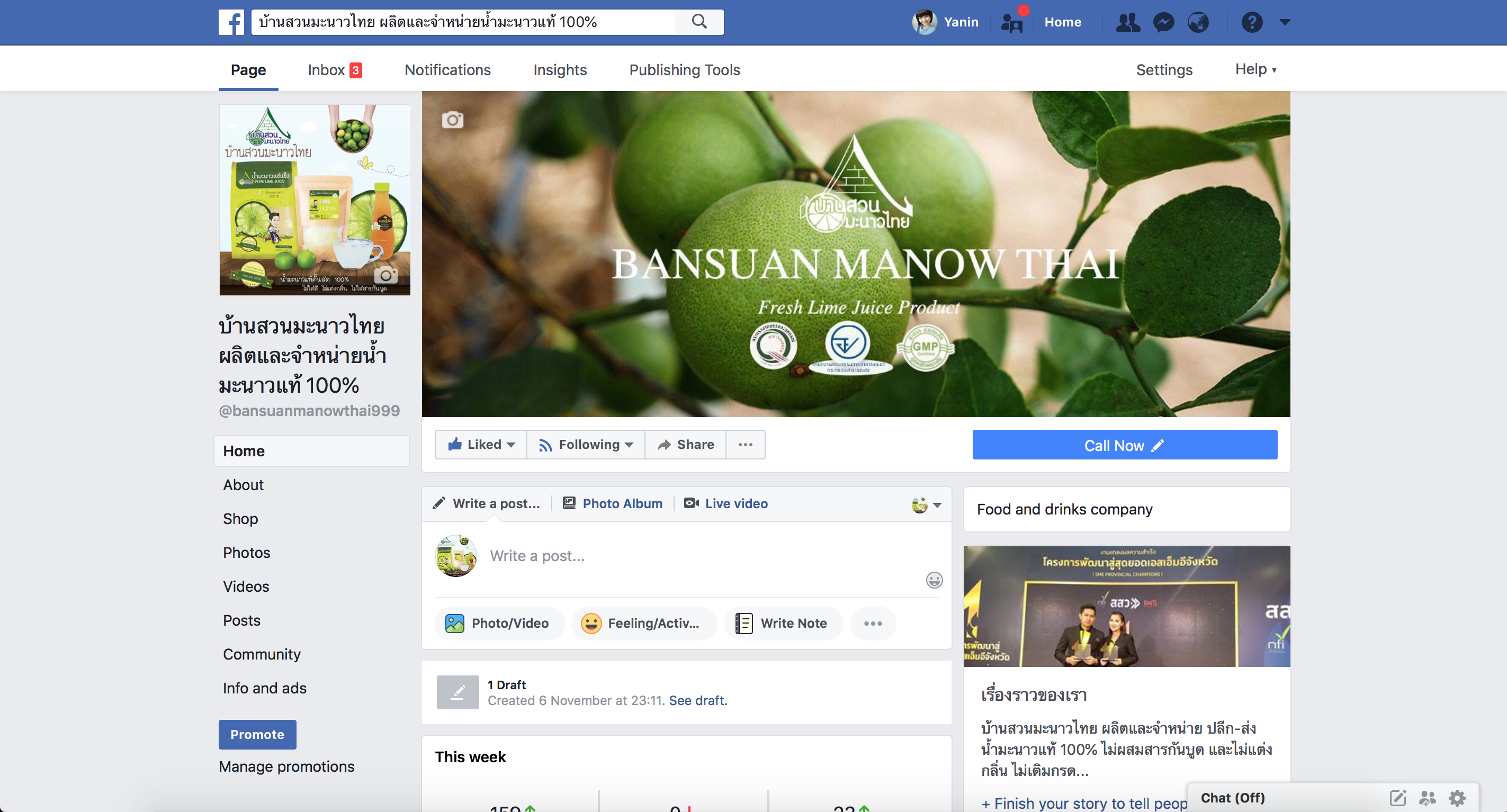Open Info and ads in the sidebar
This screenshot has width=1507, height=812.
pos(264,689)
